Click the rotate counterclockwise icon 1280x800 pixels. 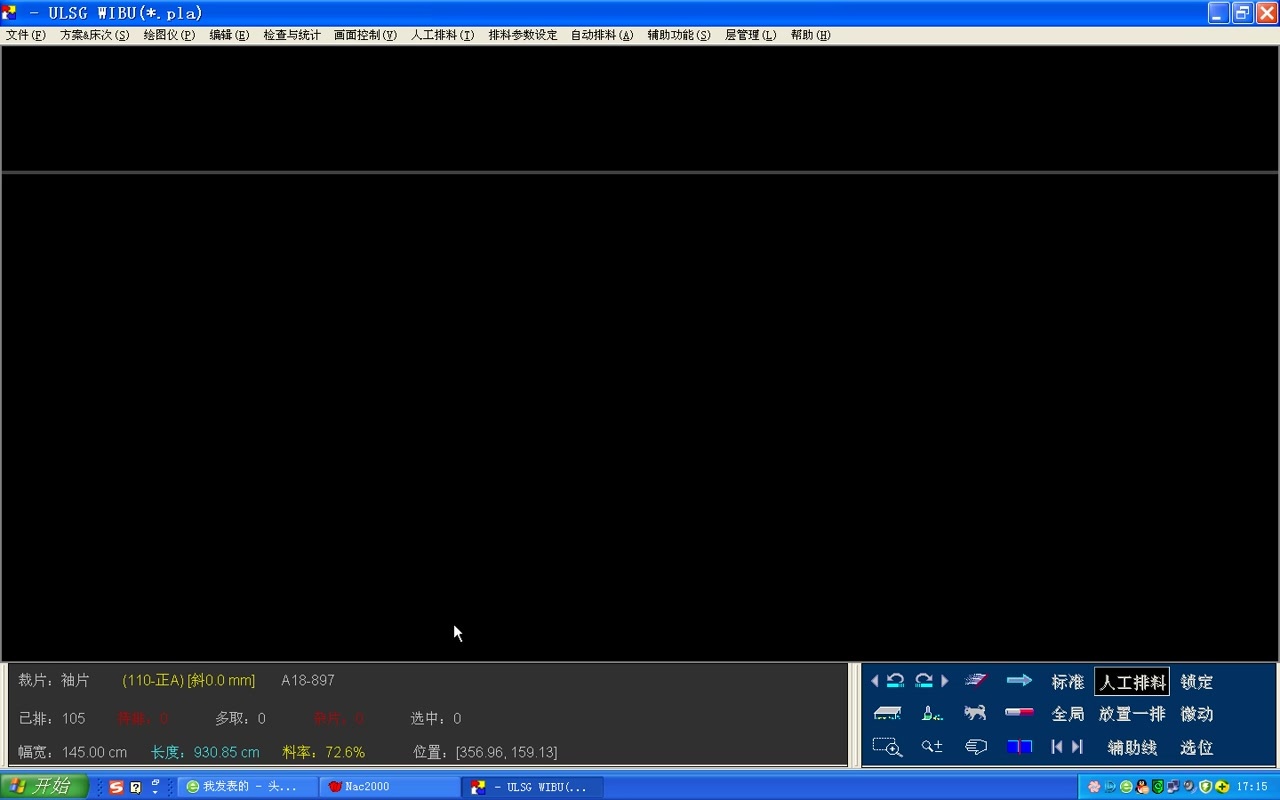[x=895, y=681]
